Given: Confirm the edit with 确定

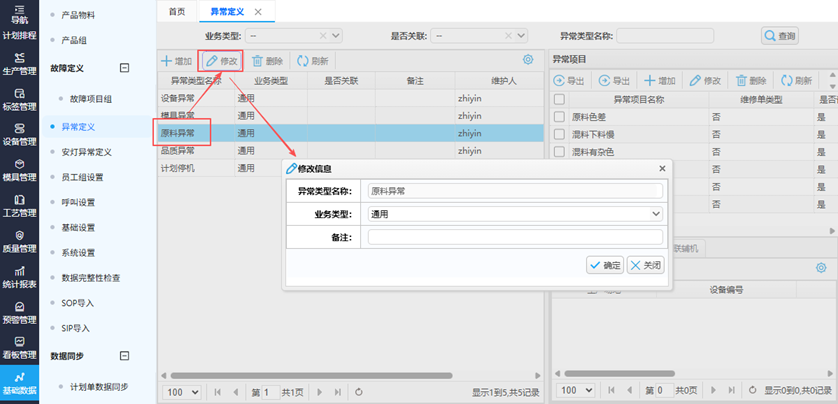Looking at the screenshot, I should 606,265.
